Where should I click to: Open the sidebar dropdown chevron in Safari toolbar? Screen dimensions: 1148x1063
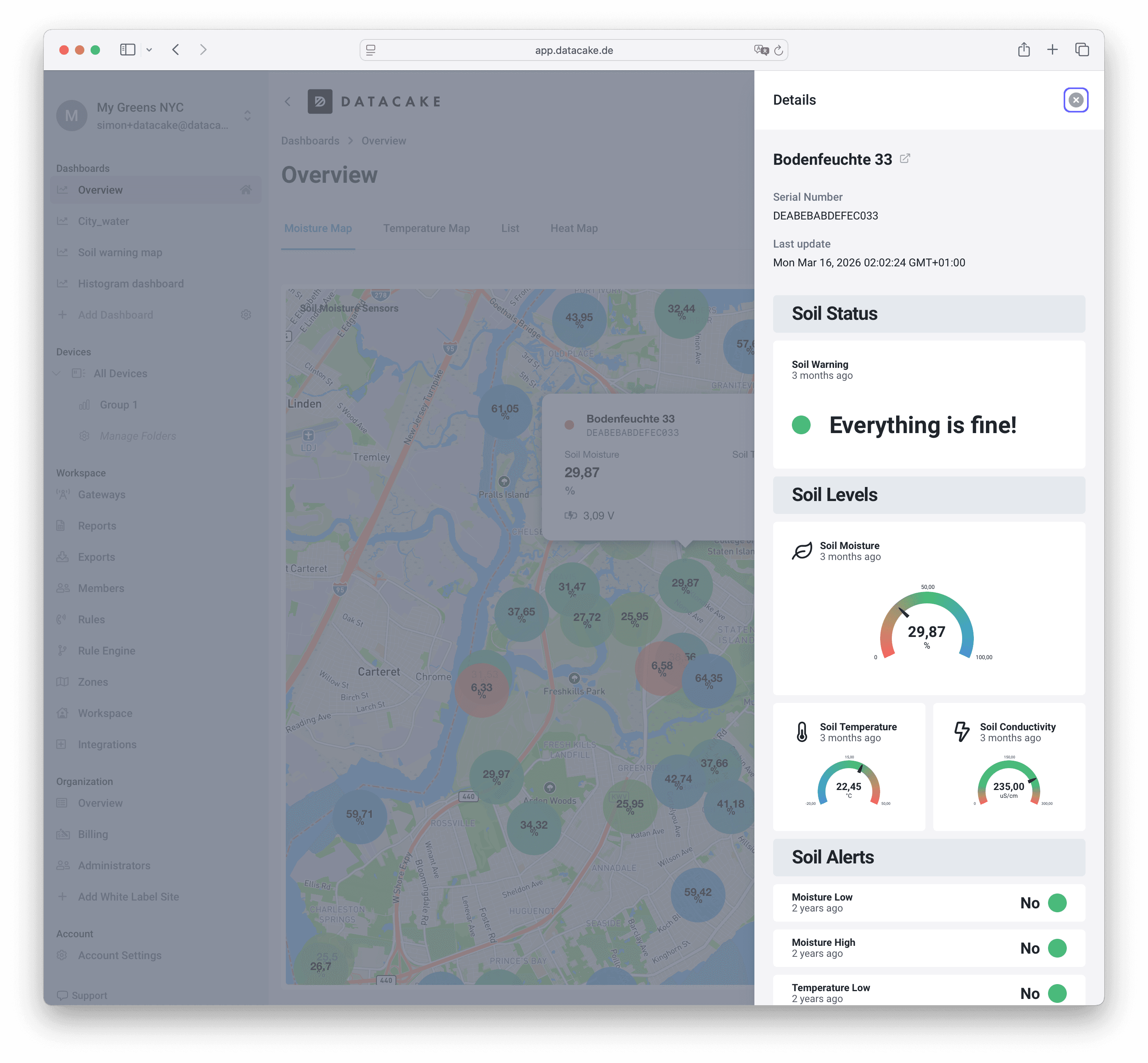[x=149, y=50]
